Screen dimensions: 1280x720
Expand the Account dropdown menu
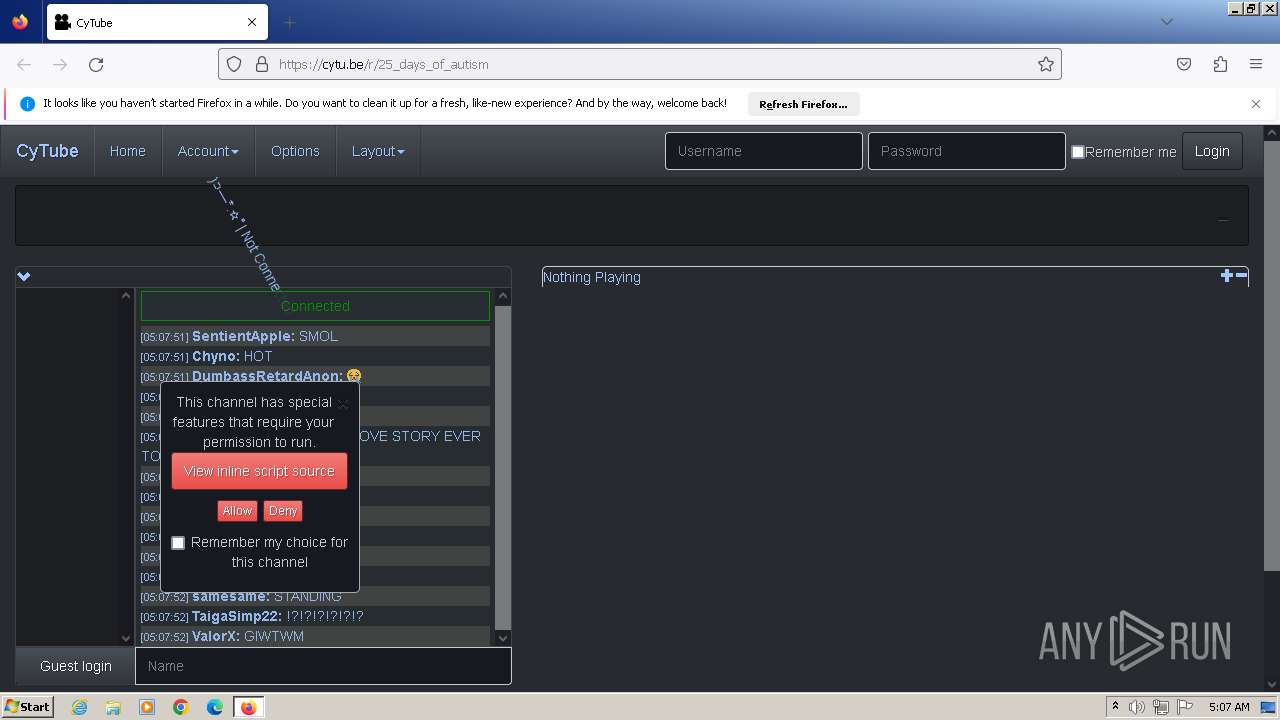pos(208,151)
